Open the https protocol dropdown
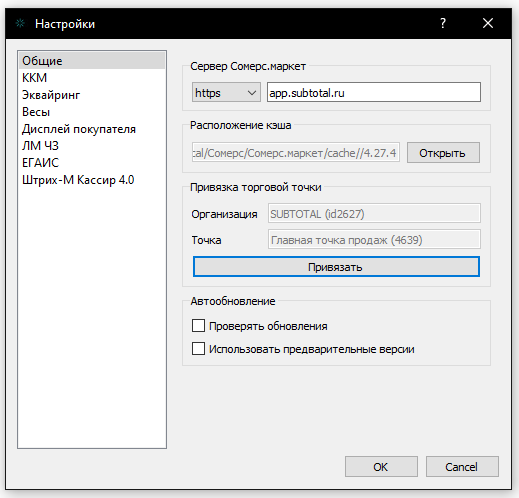This screenshot has width=519, height=498. (x=226, y=93)
